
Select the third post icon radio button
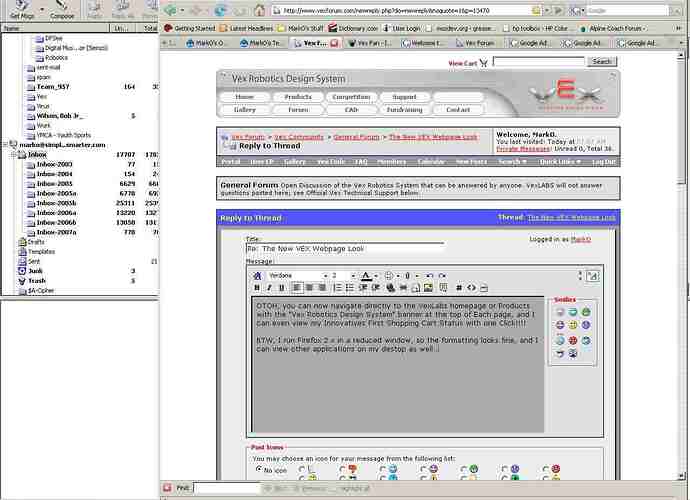342,469
